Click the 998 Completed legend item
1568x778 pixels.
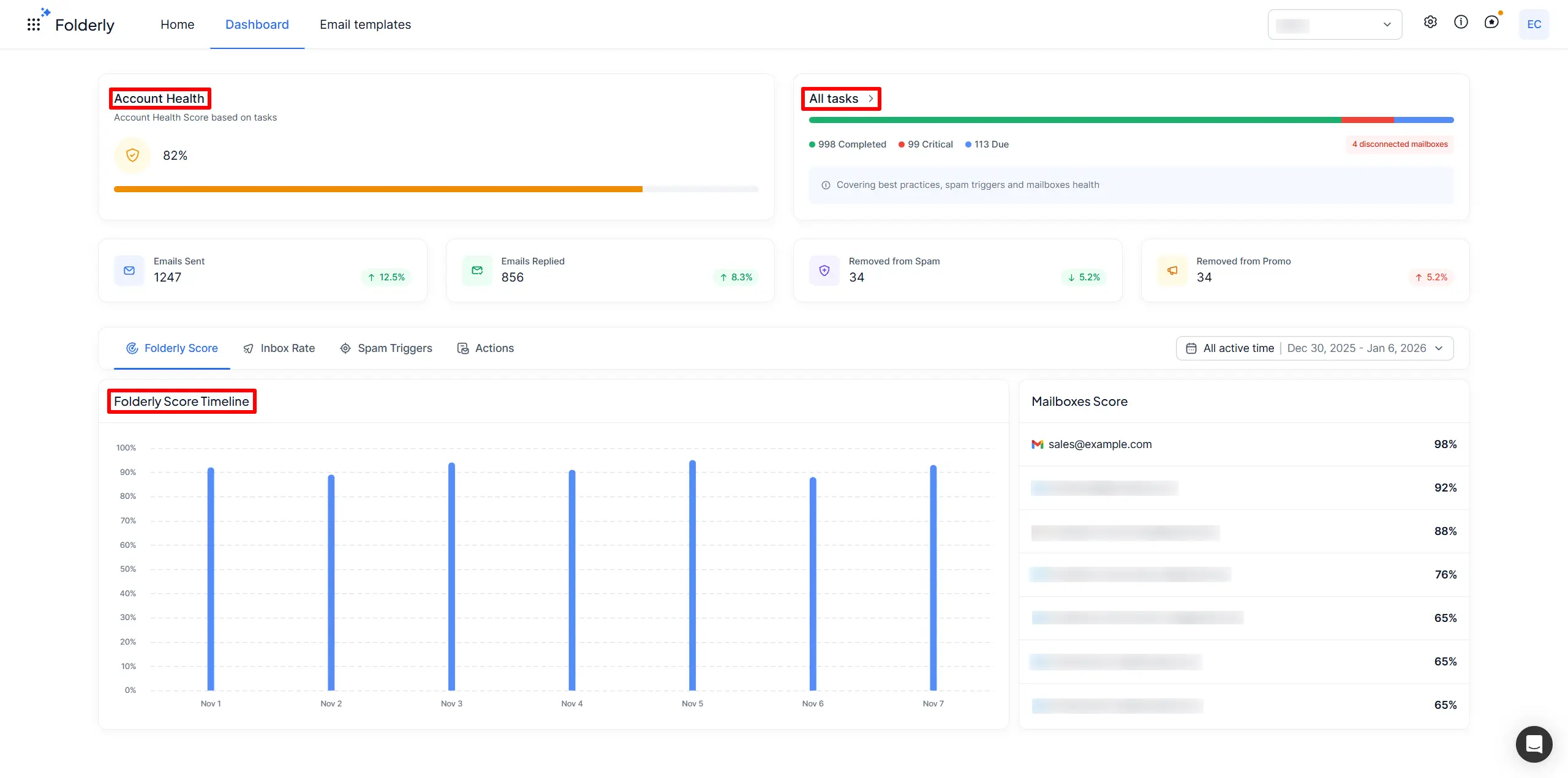848,144
